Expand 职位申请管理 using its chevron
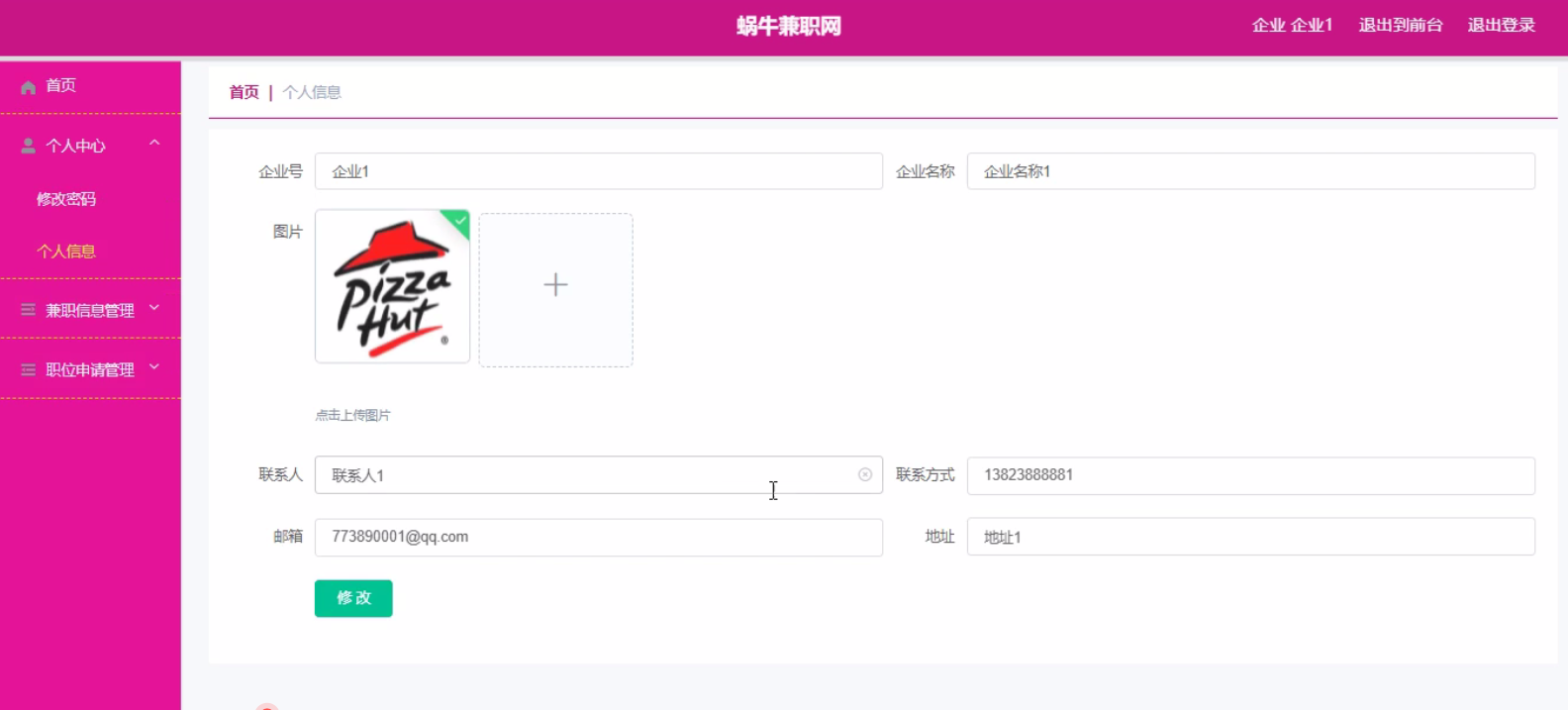Viewport: 1568px width, 710px height. [x=154, y=367]
